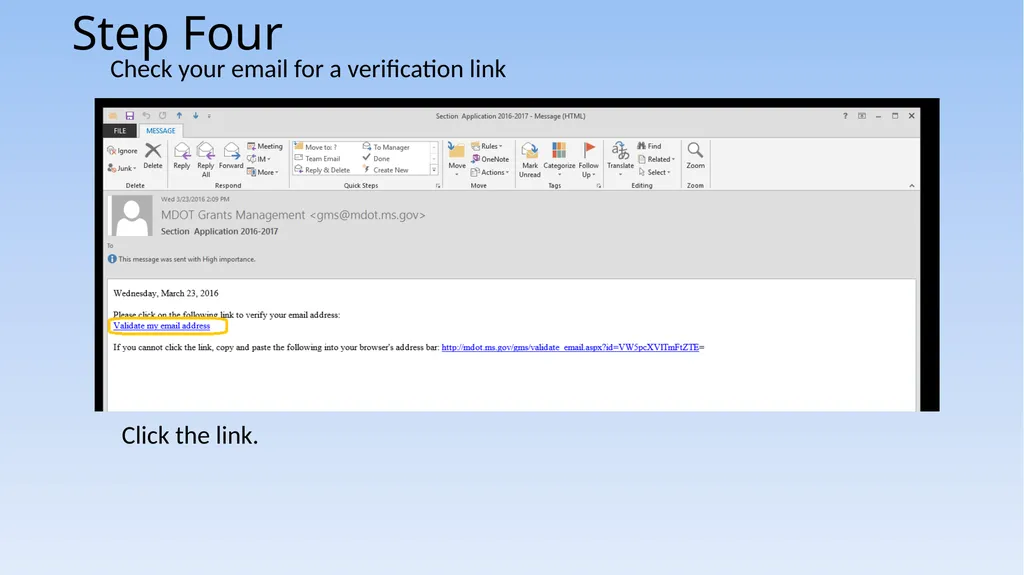Click Create New quick step
The image size is (1024, 575).
pyautogui.click(x=385, y=170)
